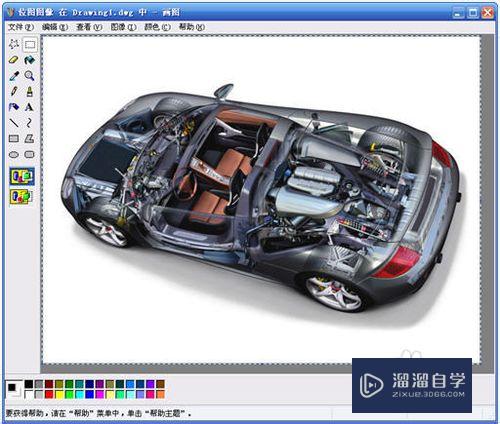The height and width of the screenshot is (424, 500).
Task: Close the Paint window
Action: click(x=488, y=13)
